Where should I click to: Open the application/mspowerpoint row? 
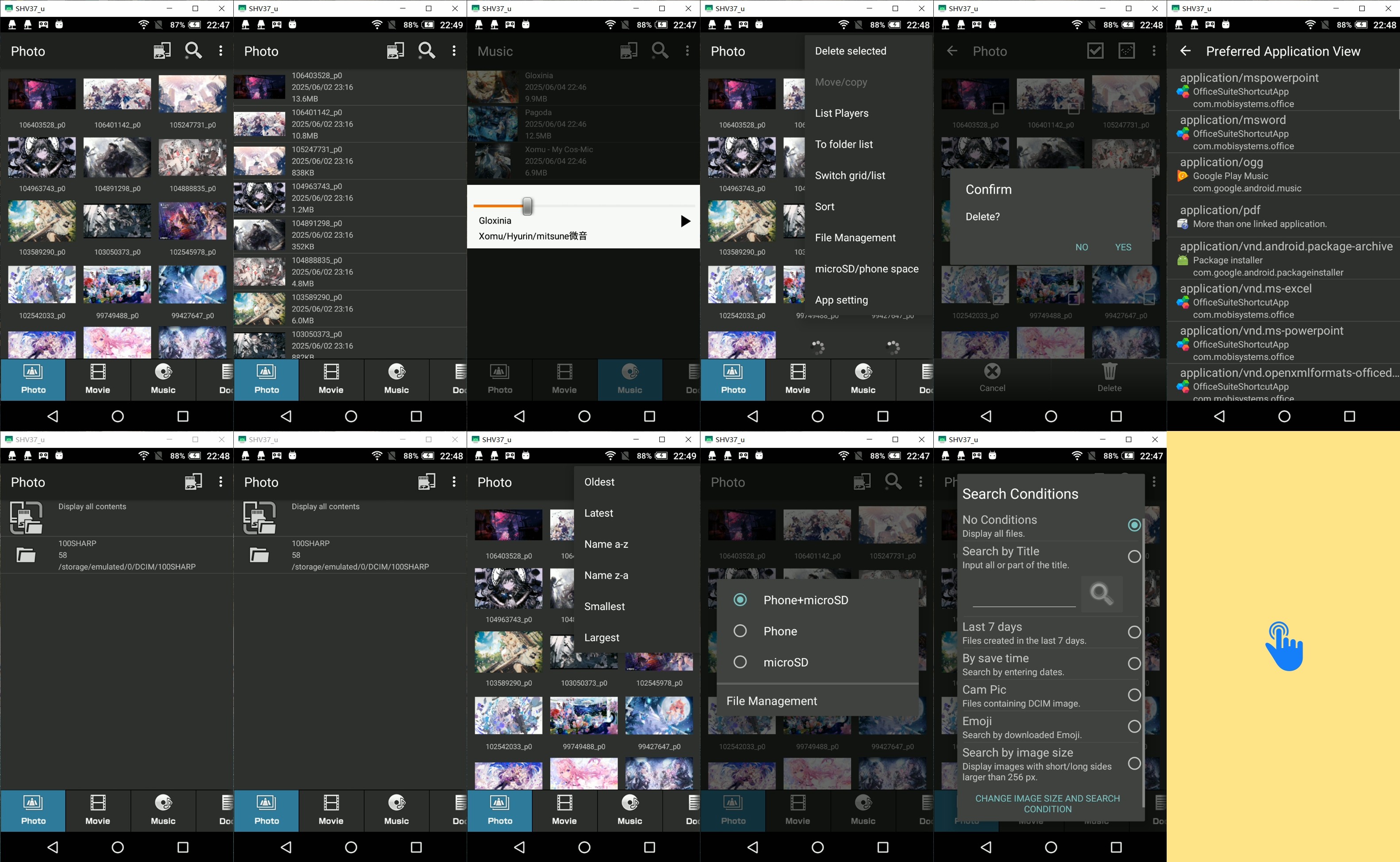(1283, 90)
